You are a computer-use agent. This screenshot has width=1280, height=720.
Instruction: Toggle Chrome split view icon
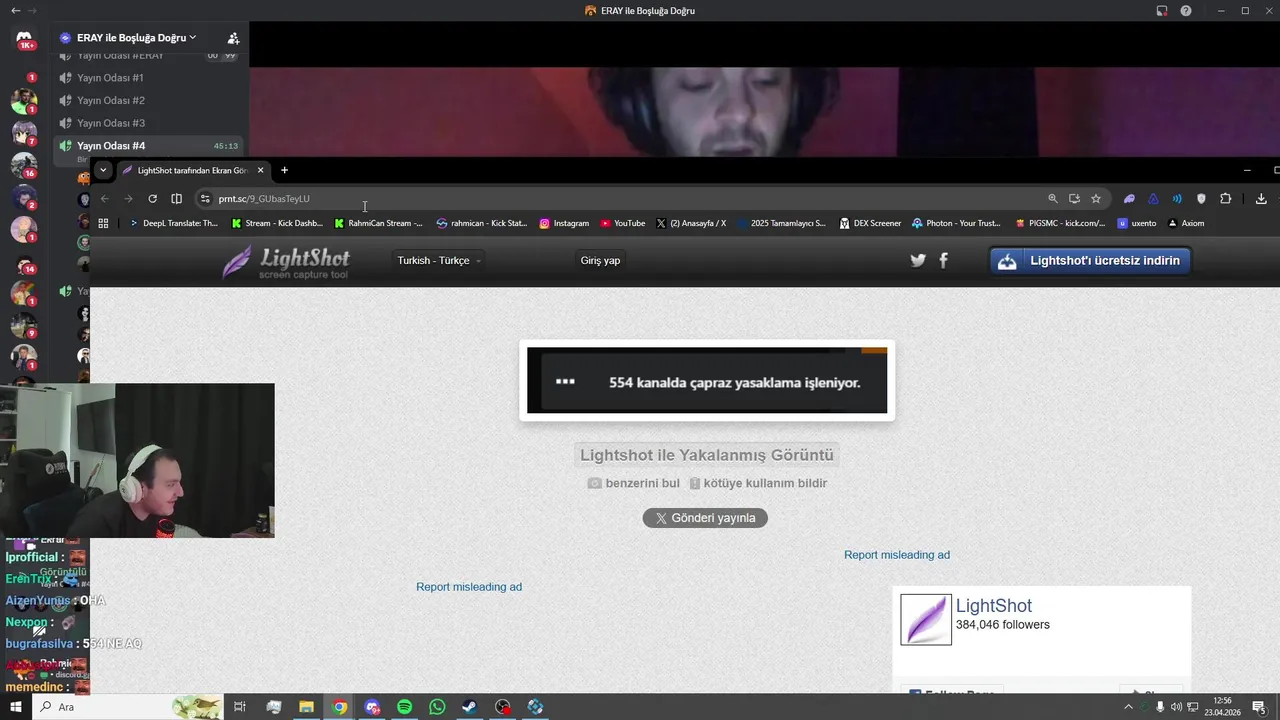pyautogui.click(x=176, y=198)
